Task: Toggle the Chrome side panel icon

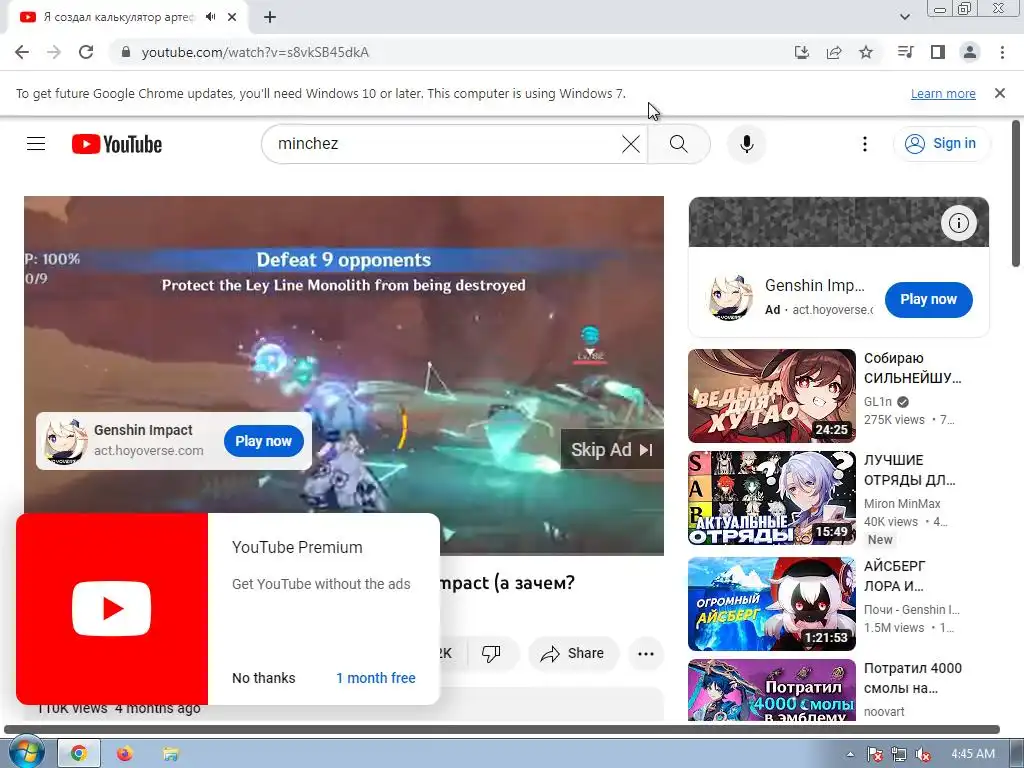Action: click(938, 52)
